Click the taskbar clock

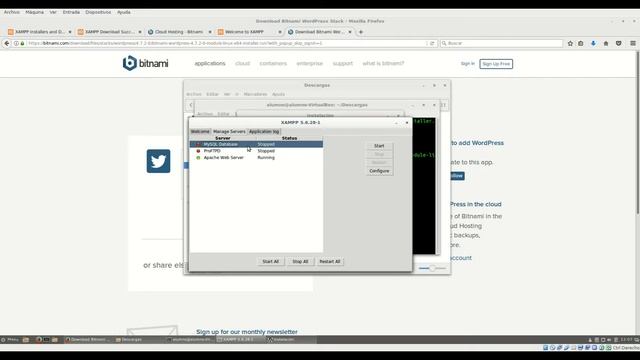tap(626, 340)
